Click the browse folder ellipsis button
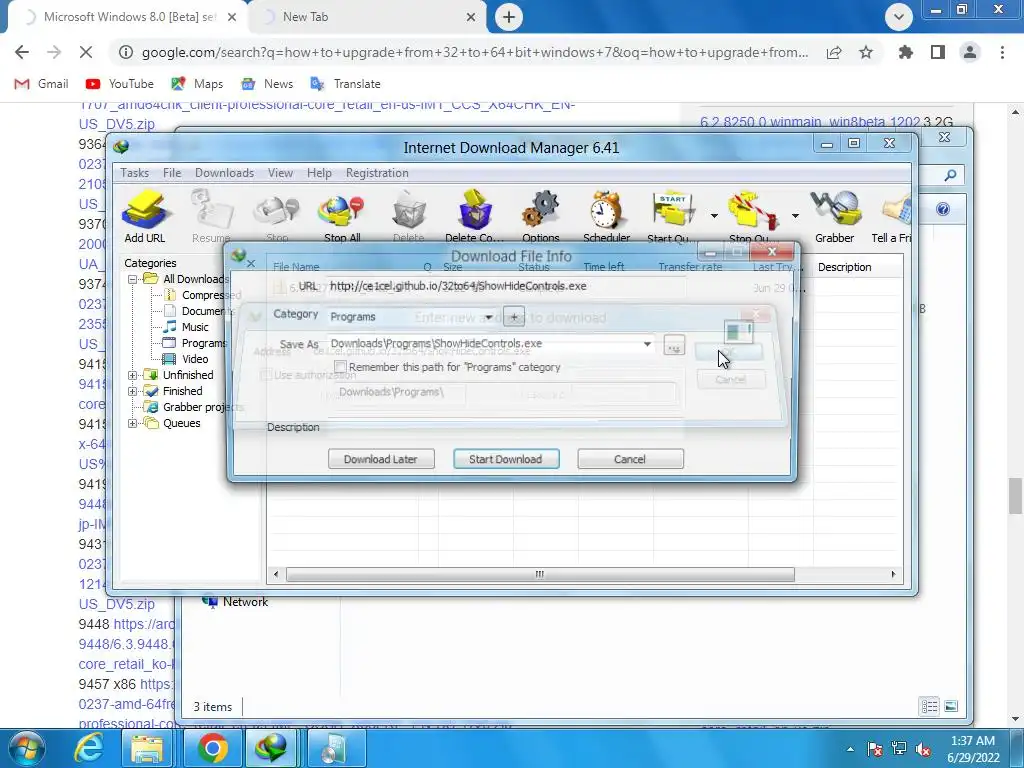1024x768 pixels. pos(674,345)
